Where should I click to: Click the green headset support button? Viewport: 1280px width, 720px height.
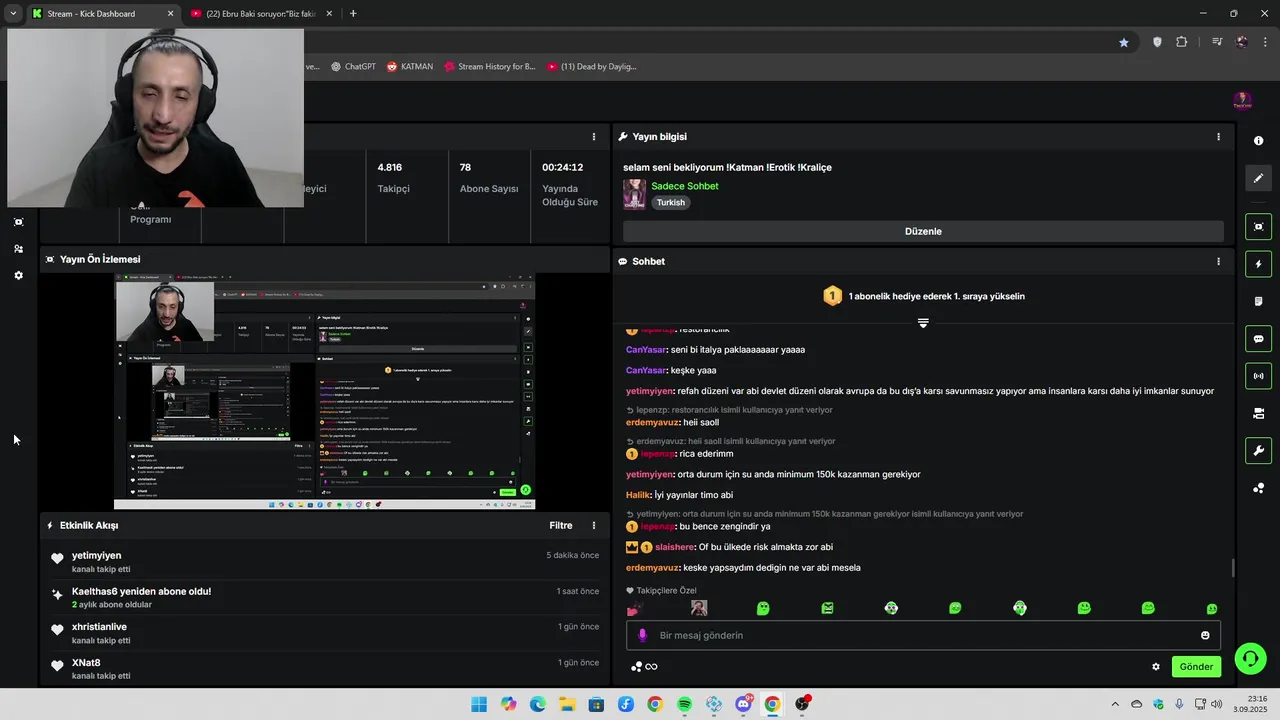point(1250,658)
